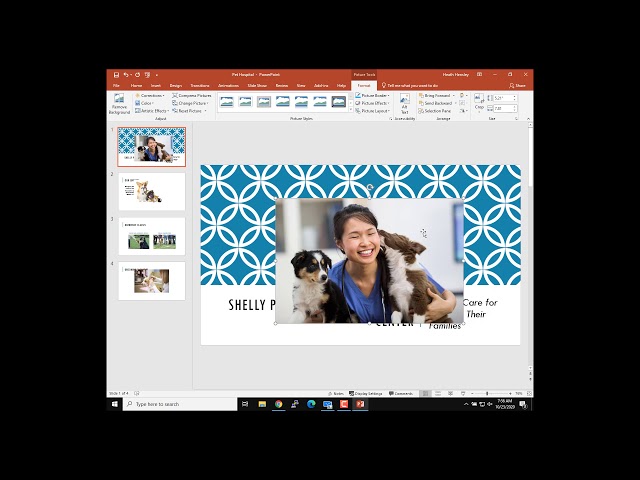Open the Picture Layout dropdown
The image size is (640, 480).
point(372,111)
